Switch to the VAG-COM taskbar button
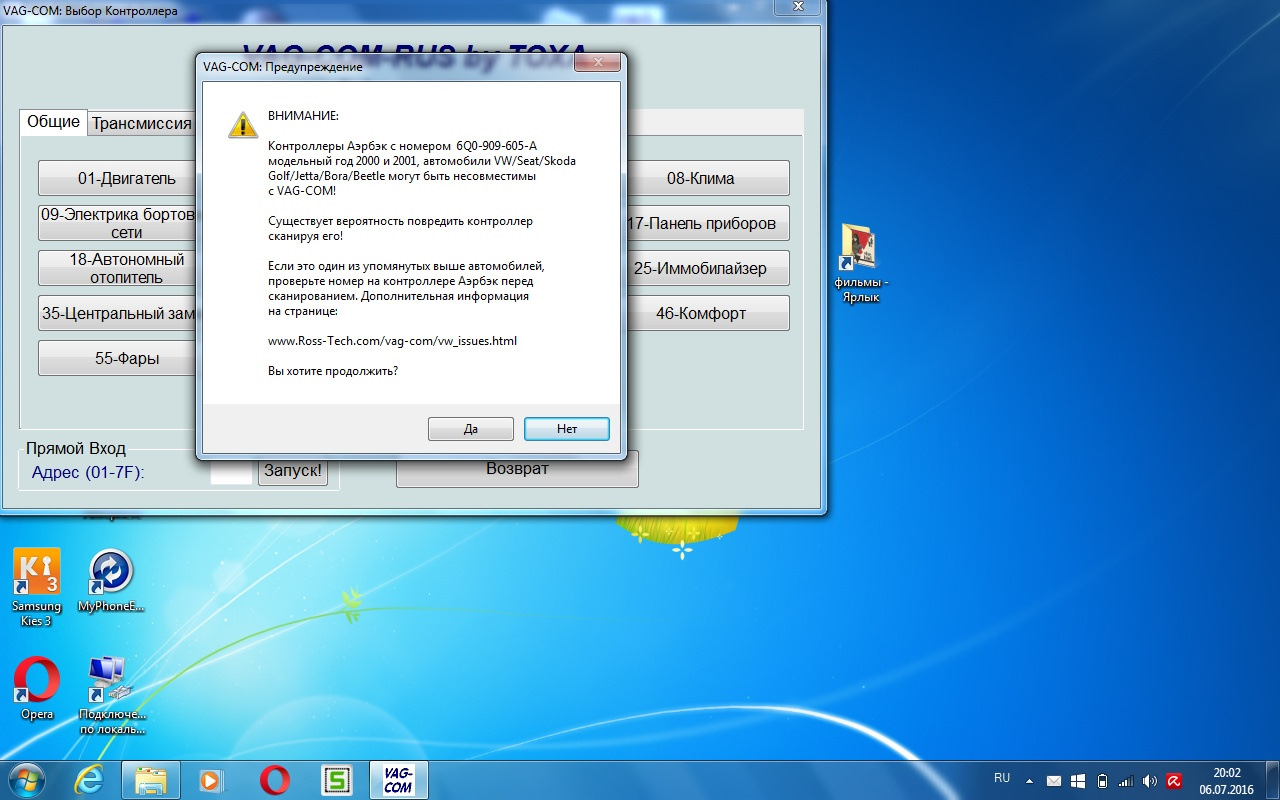1280x800 pixels. click(398, 780)
